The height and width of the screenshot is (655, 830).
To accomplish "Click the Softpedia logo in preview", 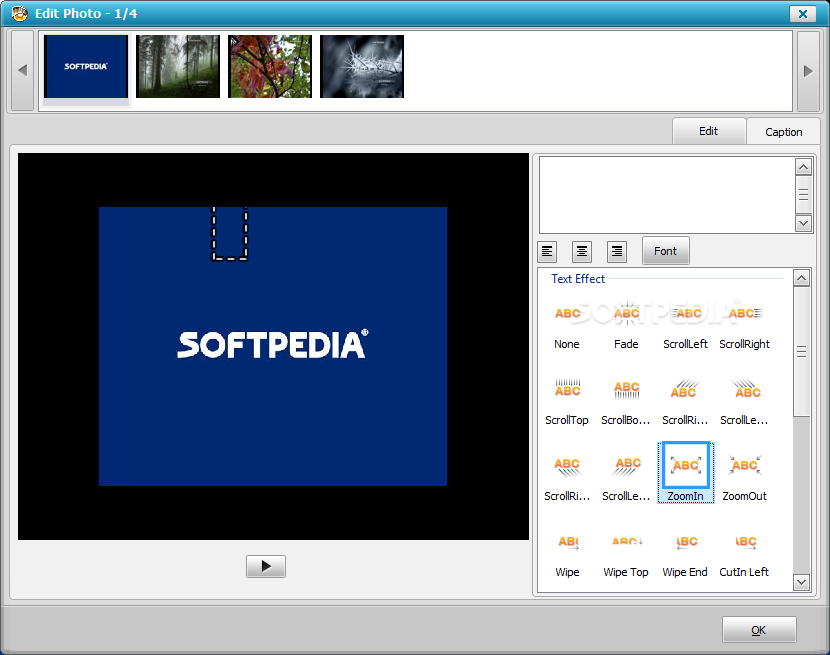I will click(273, 344).
